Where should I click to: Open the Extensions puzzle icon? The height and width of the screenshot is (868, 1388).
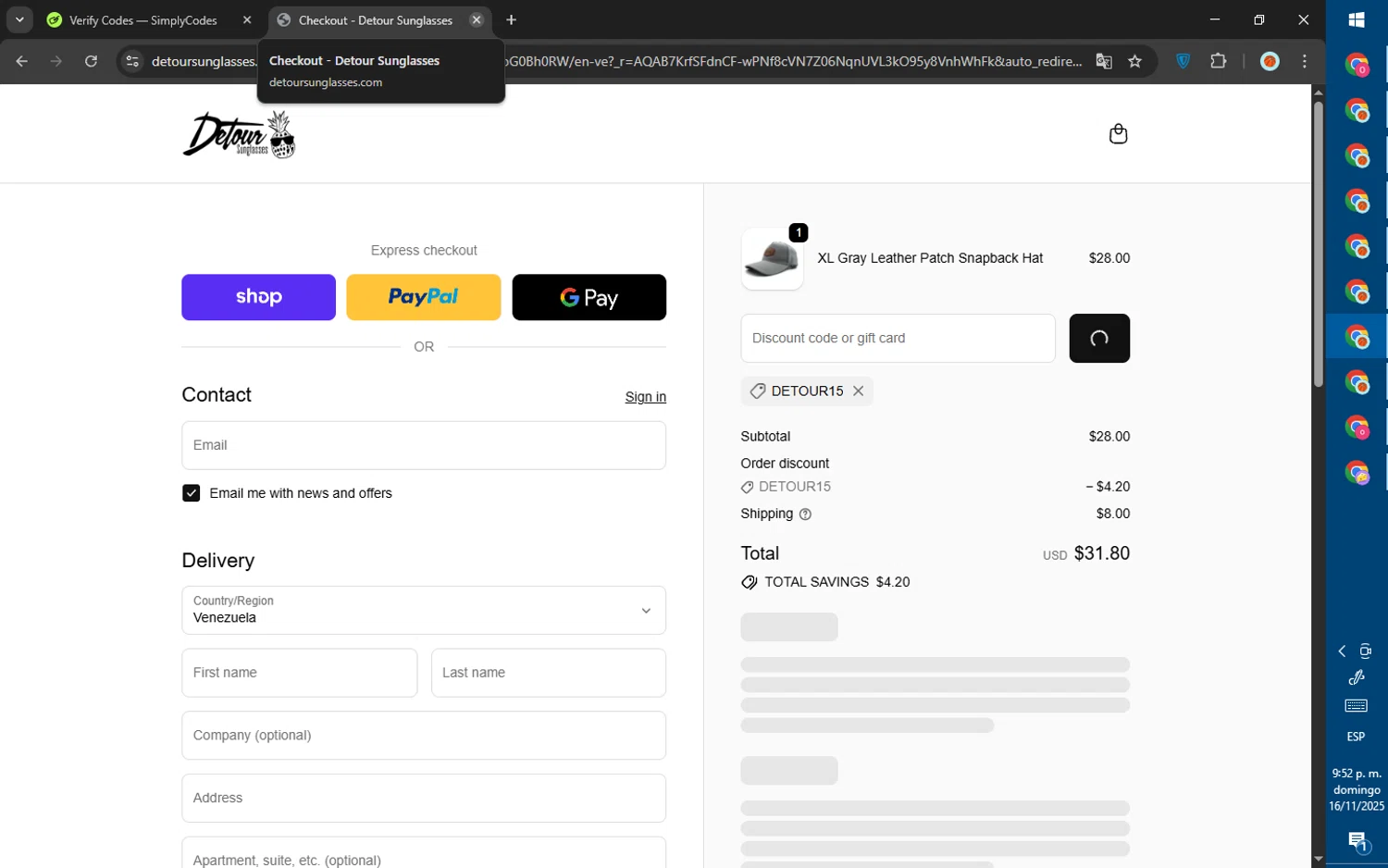point(1219,62)
